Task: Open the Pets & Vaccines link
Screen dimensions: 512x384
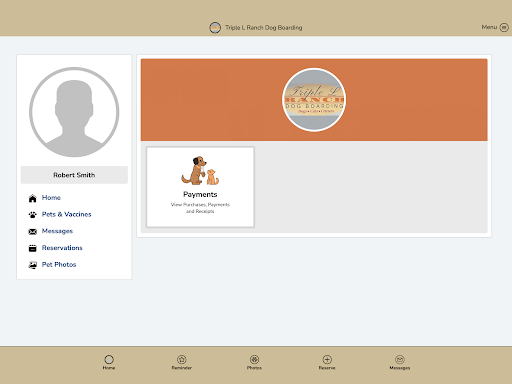Action: tap(66, 214)
